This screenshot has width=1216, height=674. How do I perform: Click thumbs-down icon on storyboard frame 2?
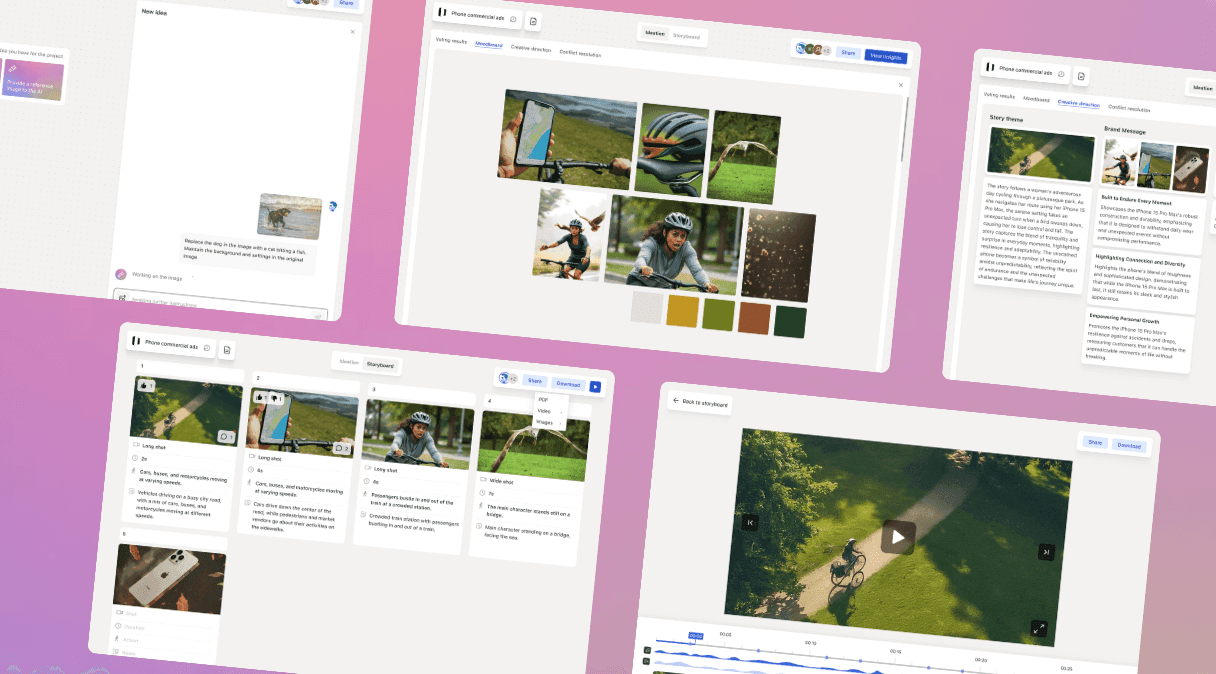(x=274, y=398)
